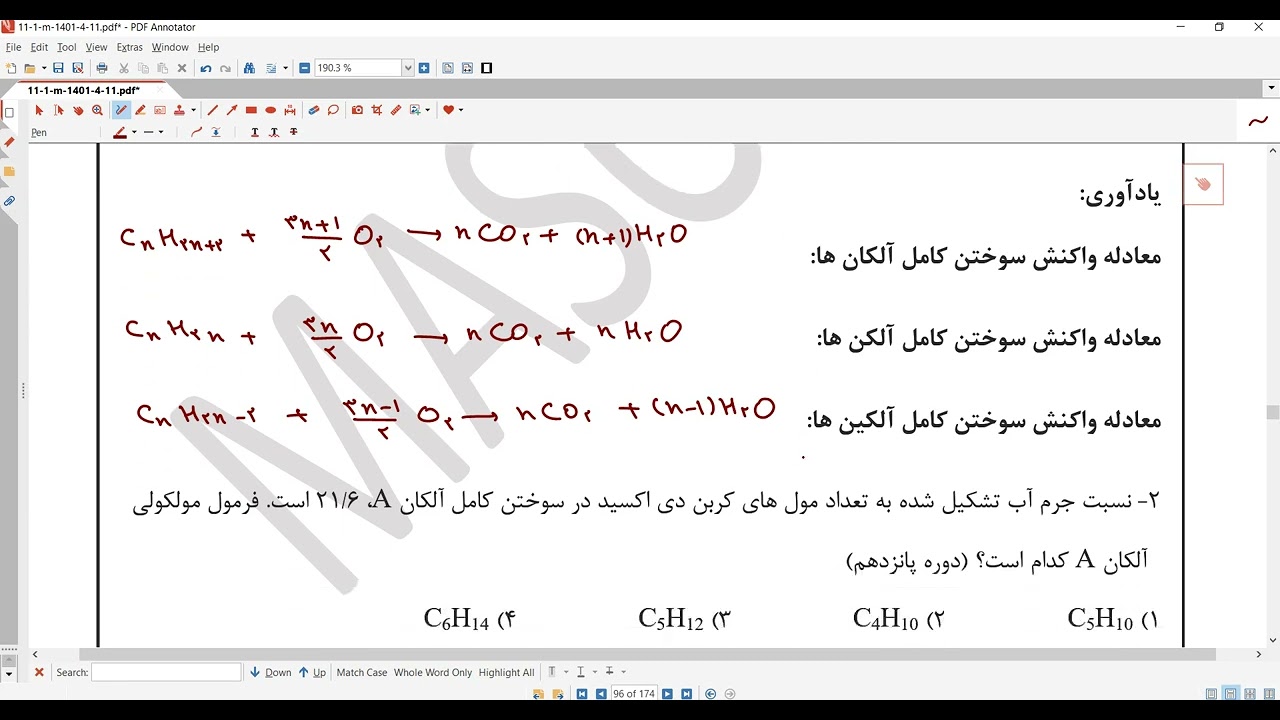This screenshot has width=1280, height=720.
Task: Select the Rectangle shape tool
Action: point(251,110)
